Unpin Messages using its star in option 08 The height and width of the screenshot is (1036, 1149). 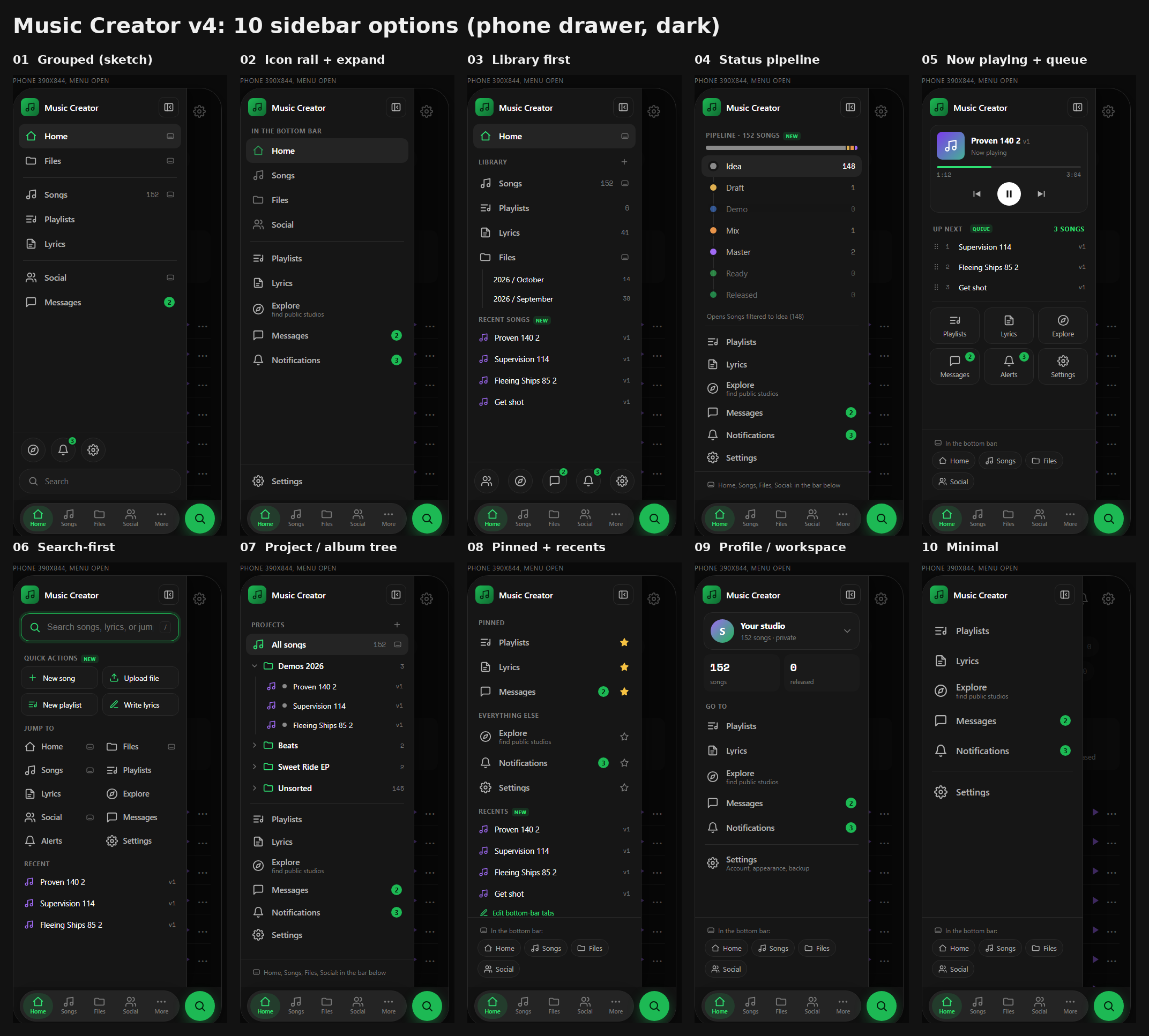point(624,692)
